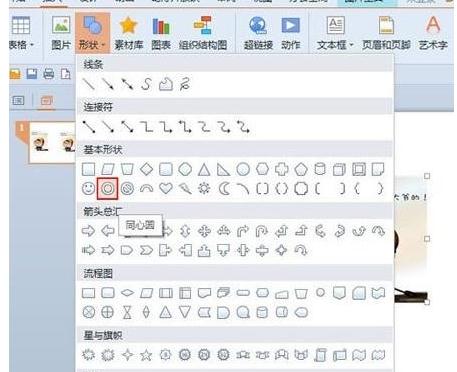
Task: Select the donut (同心圆) shape
Action: [107, 189]
